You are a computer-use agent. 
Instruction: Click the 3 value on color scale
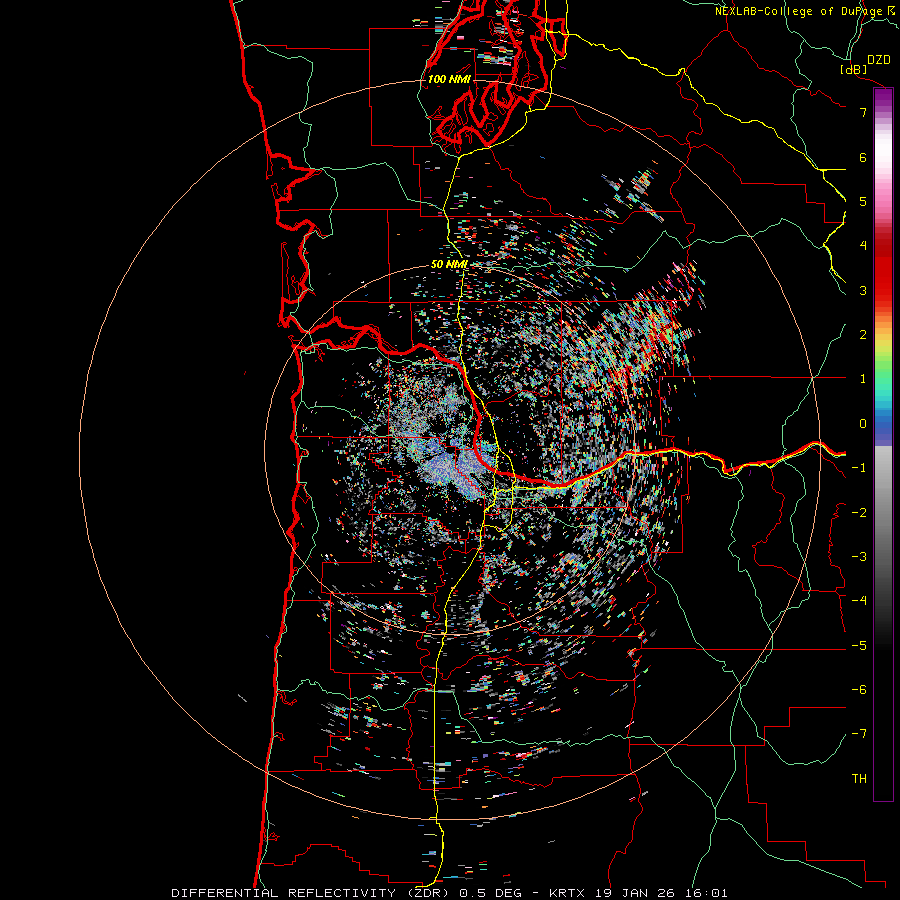(863, 290)
